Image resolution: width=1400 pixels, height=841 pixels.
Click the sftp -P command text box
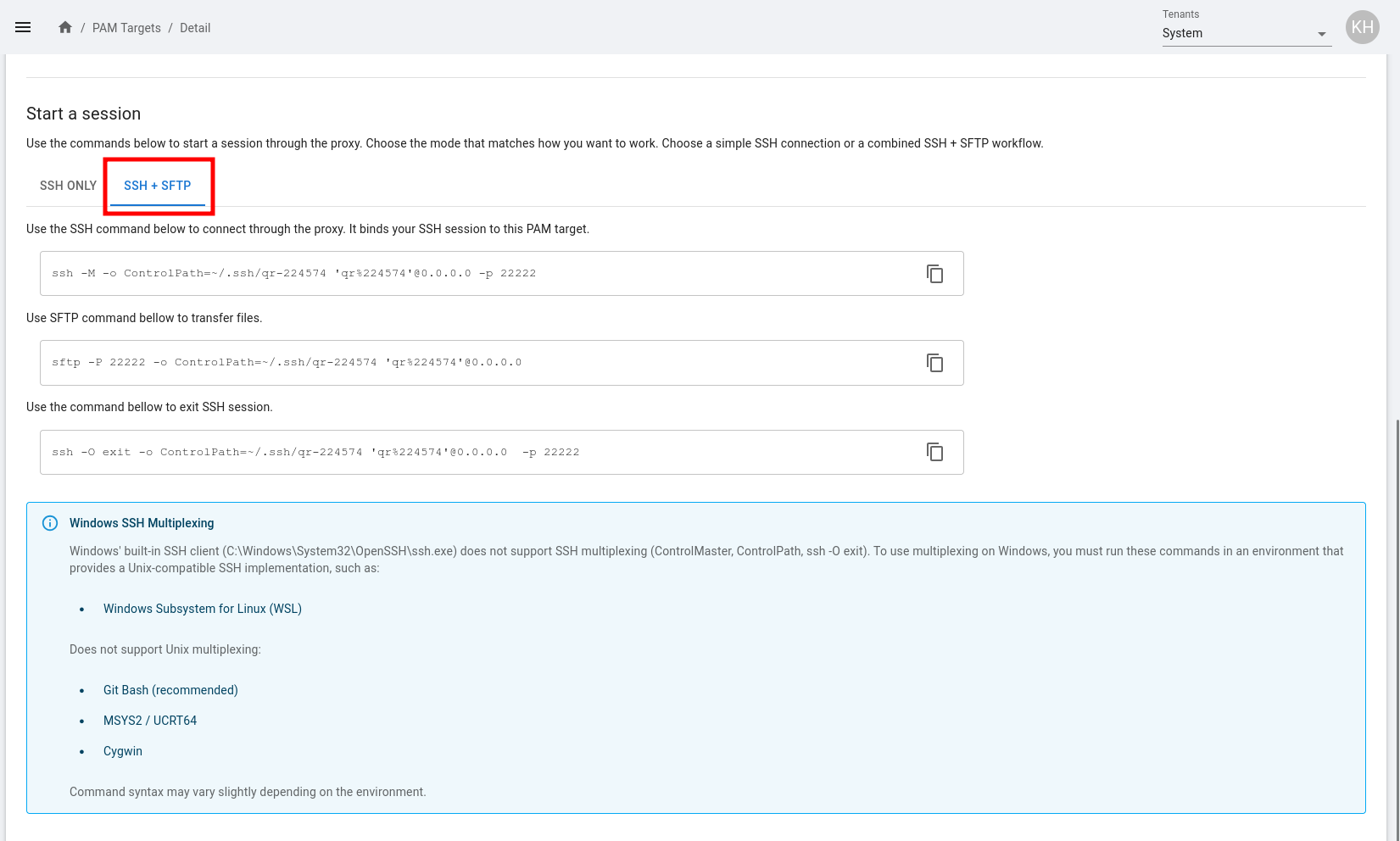[475, 363]
